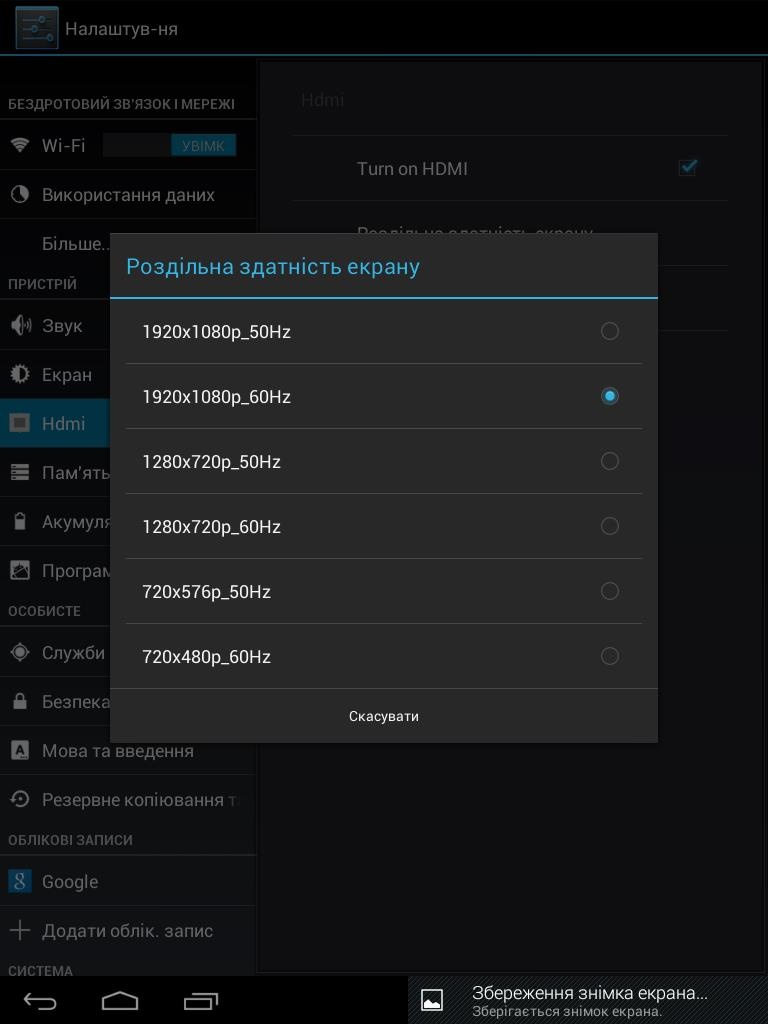Viewport: 768px width, 1024px height.
Task: Select the 1920x1080p_50Hz radio button
Action: tap(609, 331)
